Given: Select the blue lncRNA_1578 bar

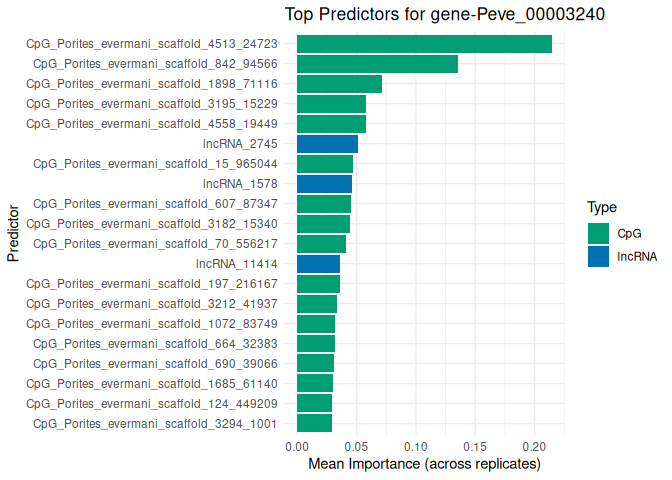Looking at the screenshot, I should pyautogui.click(x=324, y=184).
